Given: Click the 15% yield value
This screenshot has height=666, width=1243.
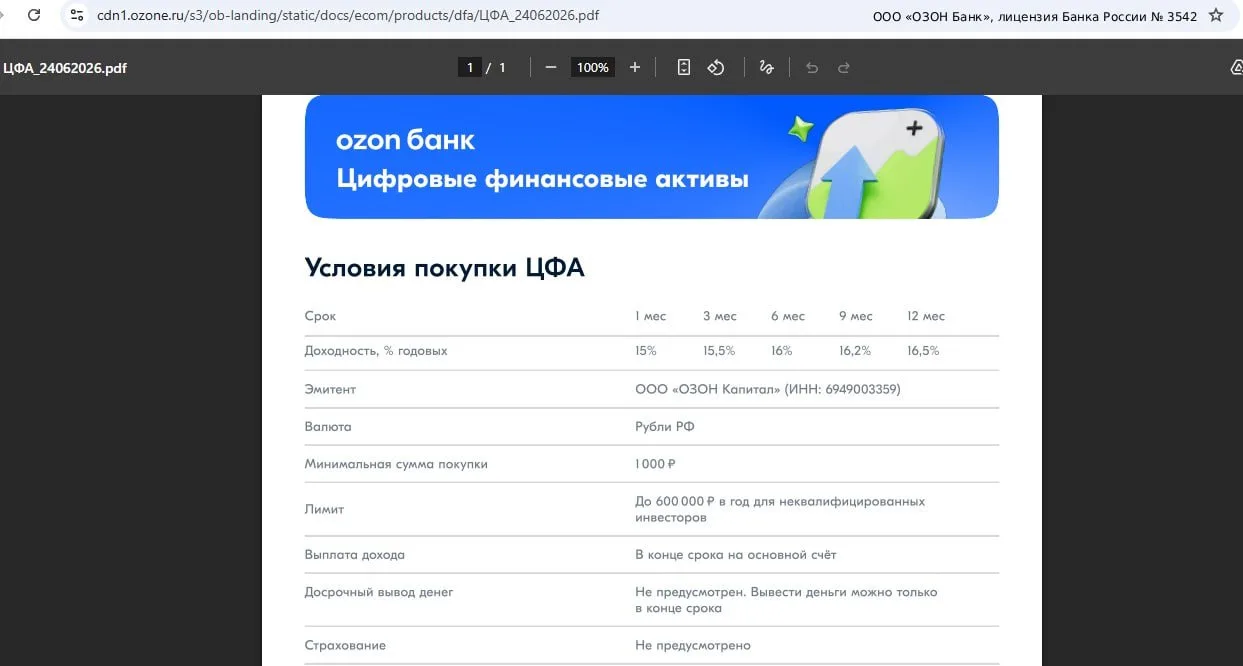Looking at the screenshot, I should click(646, 351).
